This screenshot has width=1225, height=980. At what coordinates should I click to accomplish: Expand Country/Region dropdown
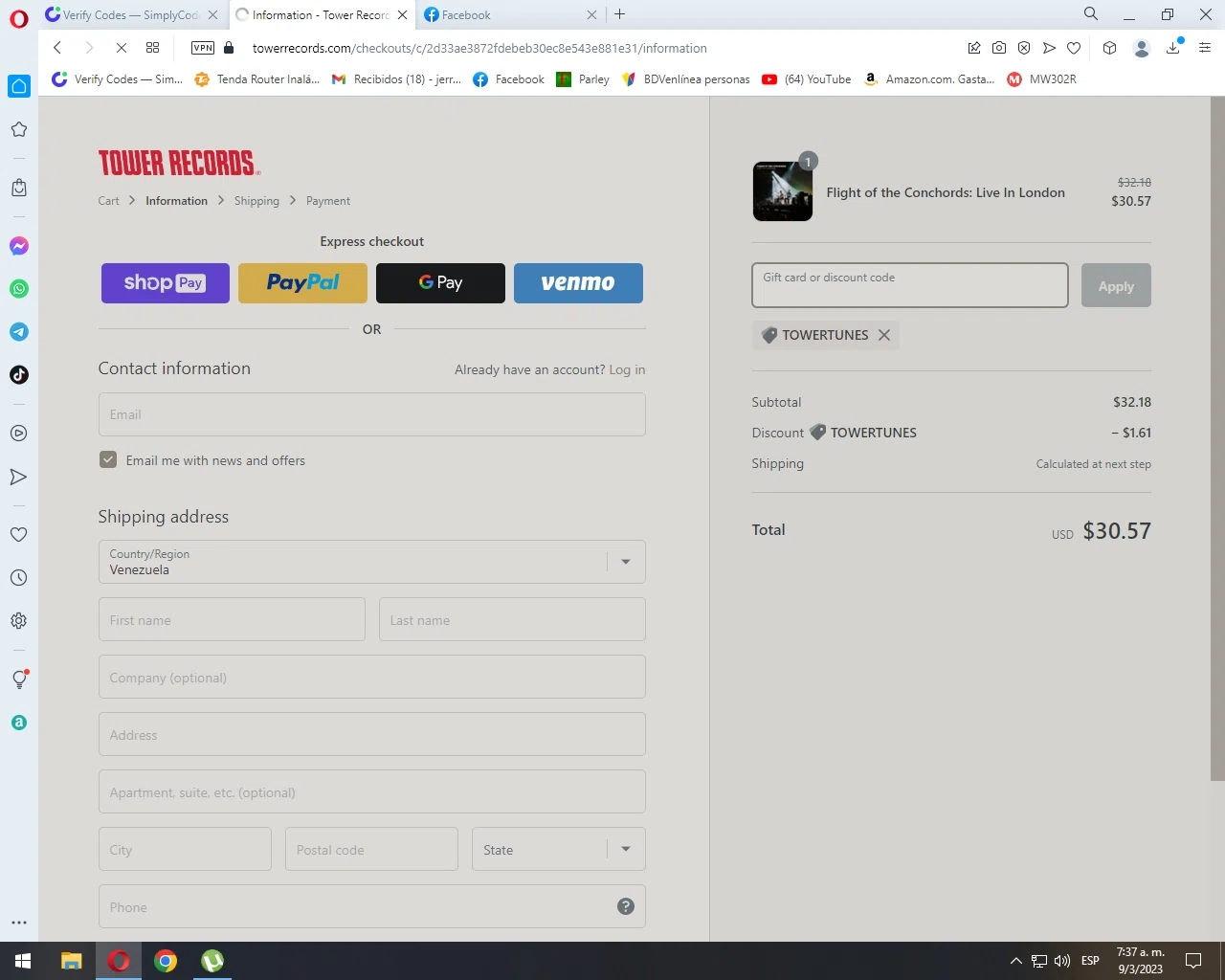coord(372,562)
